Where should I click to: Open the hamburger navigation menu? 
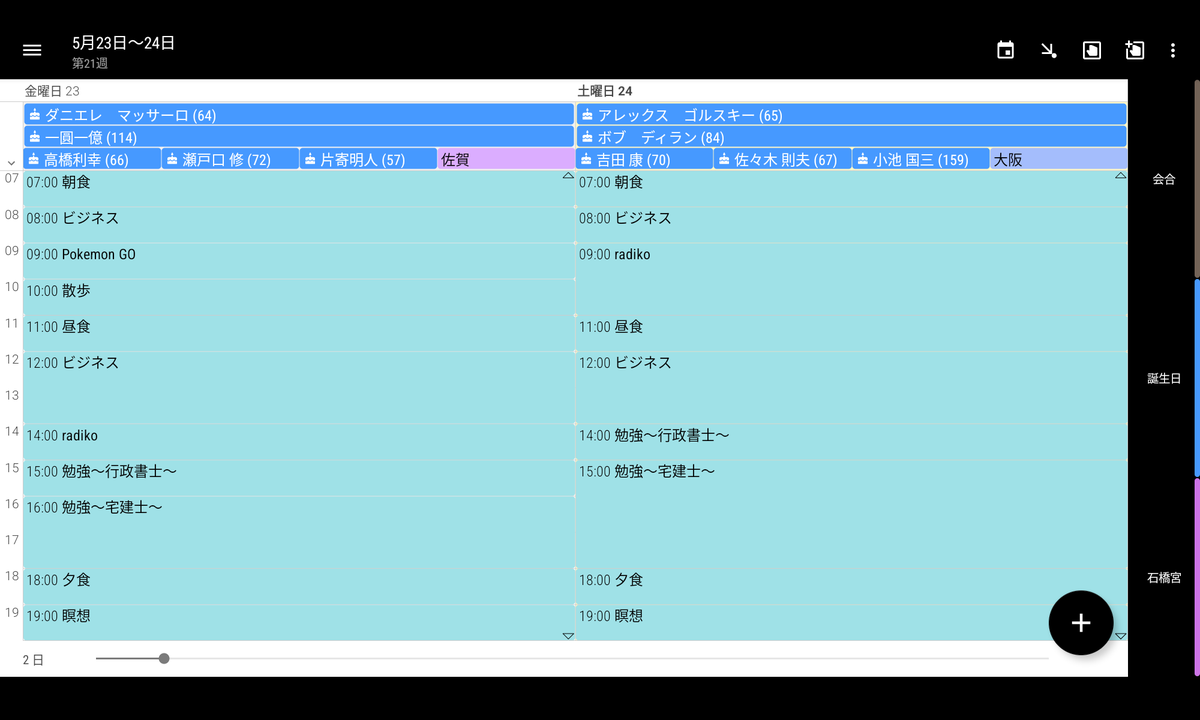[32, 50]
